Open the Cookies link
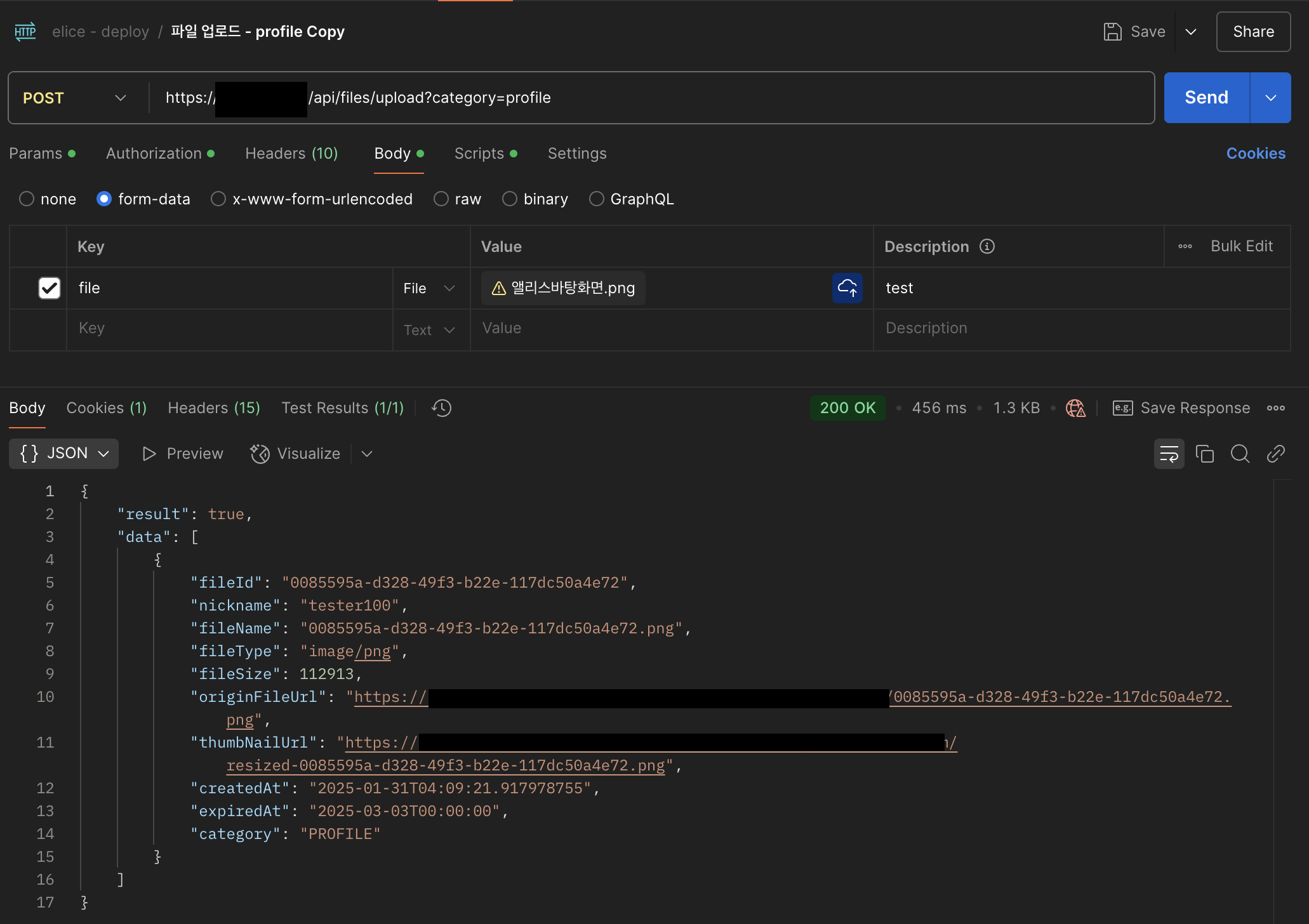 pyautogui.click(x=1255, y=154)
